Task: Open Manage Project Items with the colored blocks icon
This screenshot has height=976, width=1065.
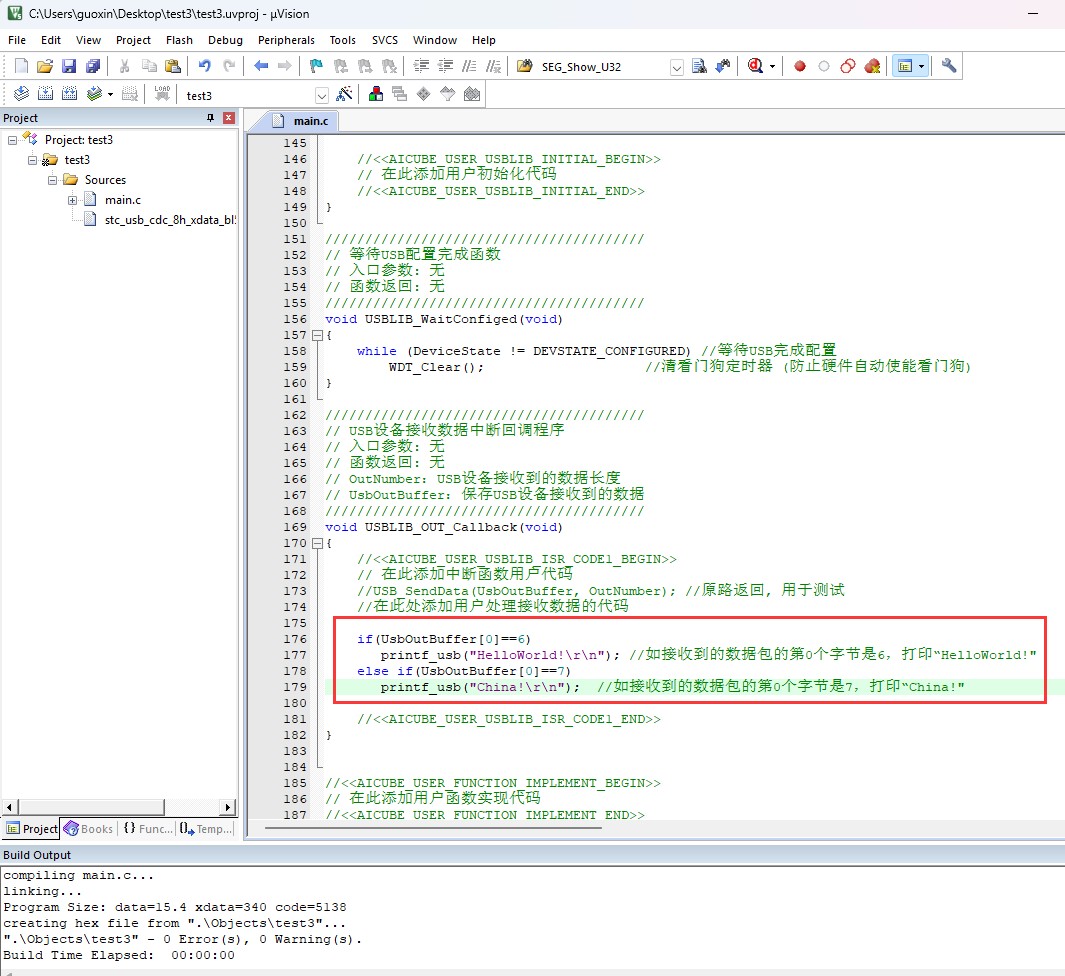Action: [376, 94]
